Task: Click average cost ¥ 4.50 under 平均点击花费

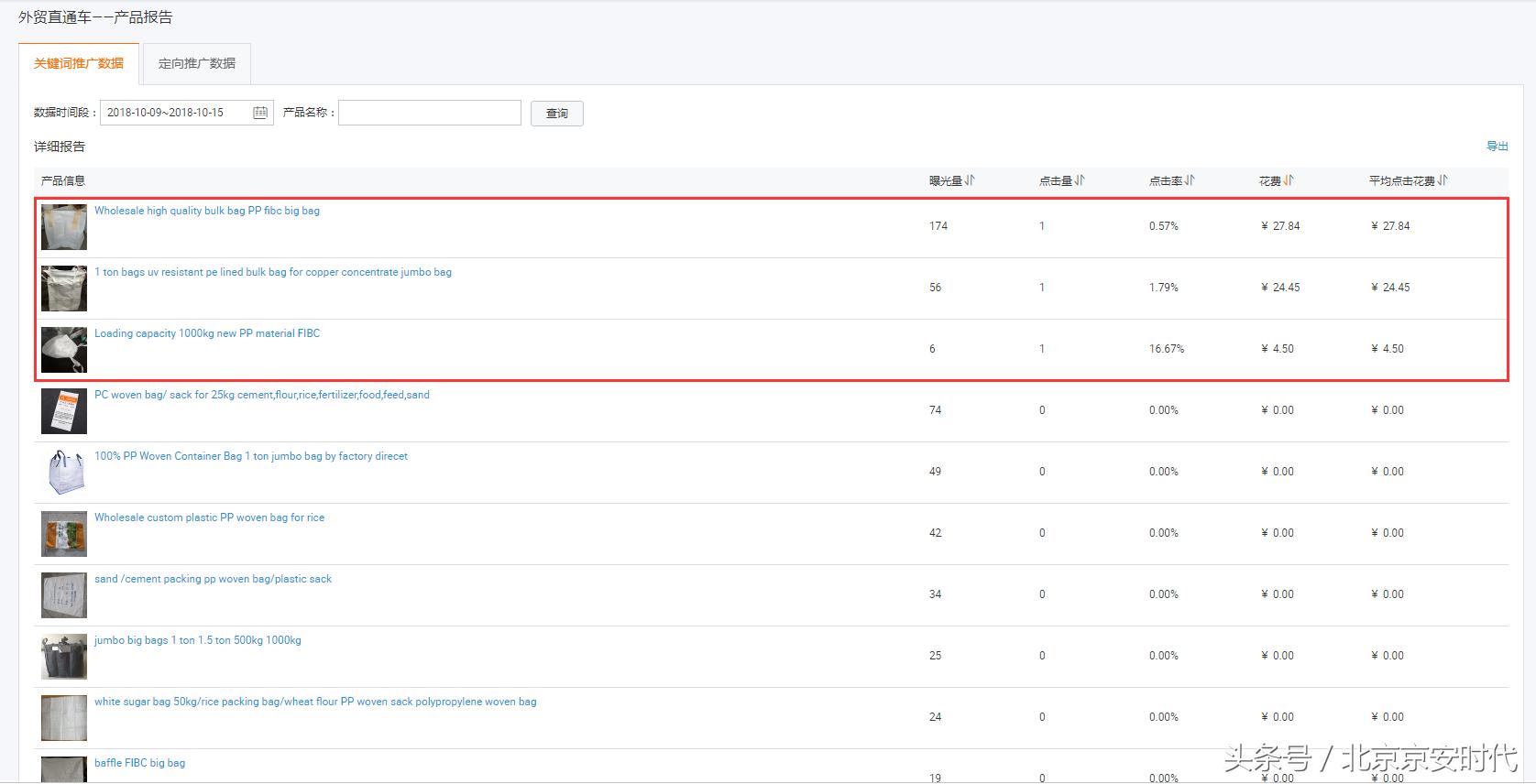Action: (x=1388, y=349)
